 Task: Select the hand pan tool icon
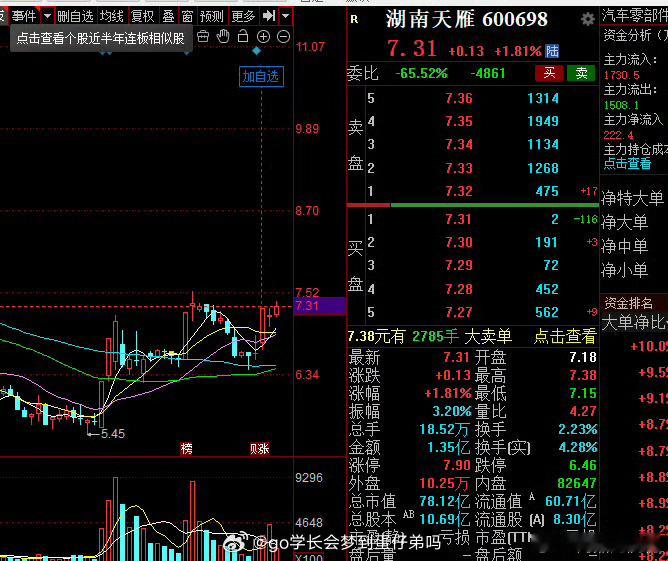coord(223,37)
